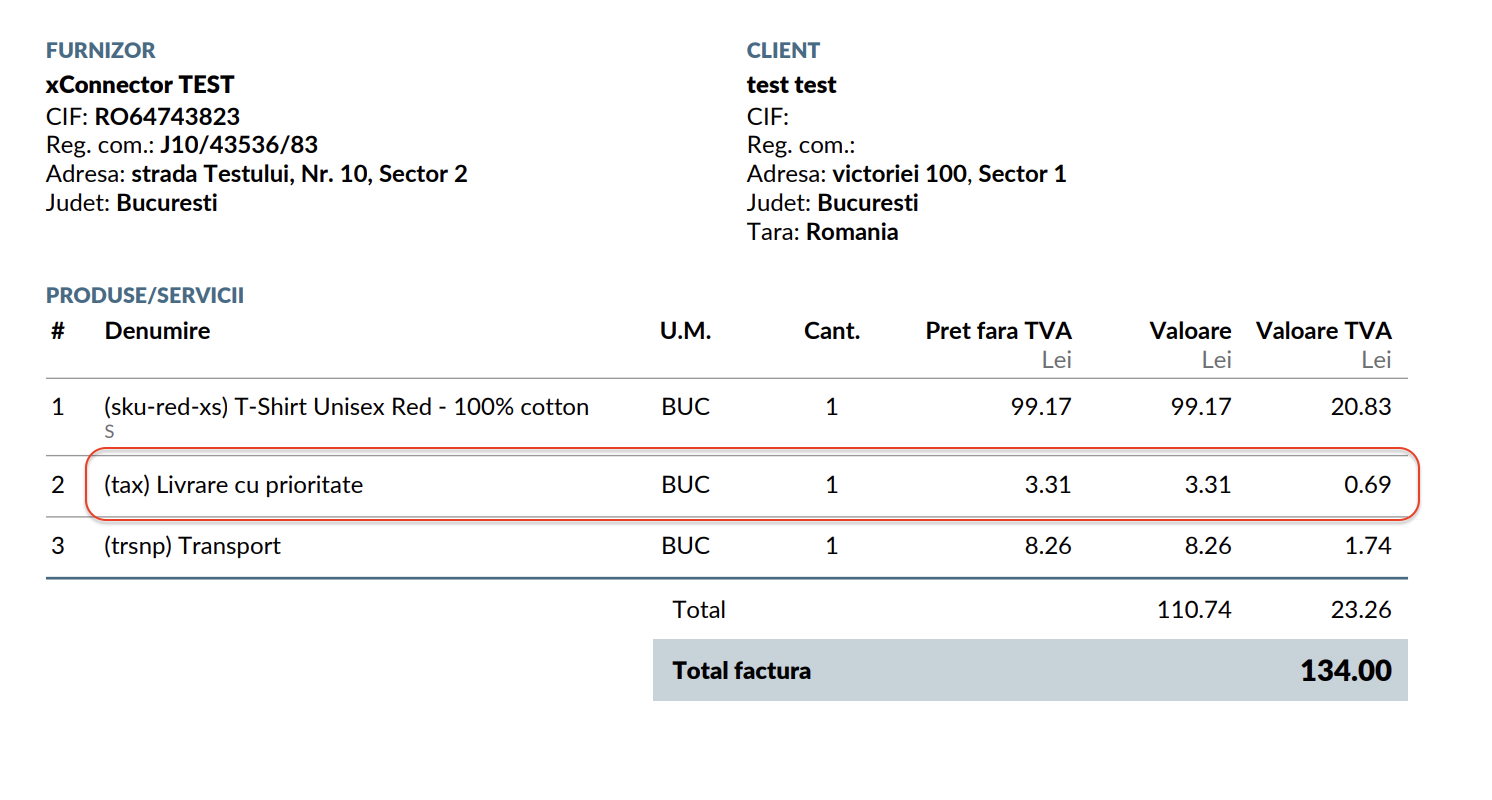Select the CLIENT section heading
This screenshot has width=1492, height=800.
click(x=783, y=50)
